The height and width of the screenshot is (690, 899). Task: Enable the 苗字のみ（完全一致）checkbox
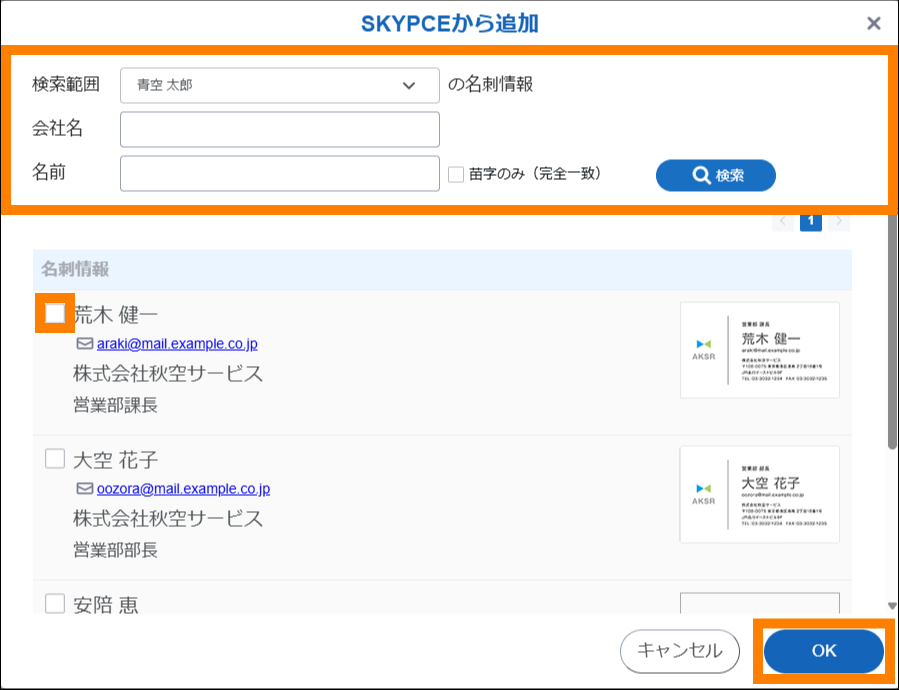point(456,174)
